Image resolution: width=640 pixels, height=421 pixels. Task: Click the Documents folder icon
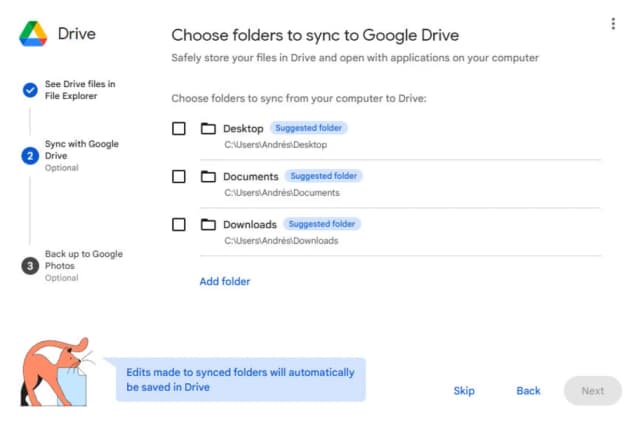click(x=208, y=176)
